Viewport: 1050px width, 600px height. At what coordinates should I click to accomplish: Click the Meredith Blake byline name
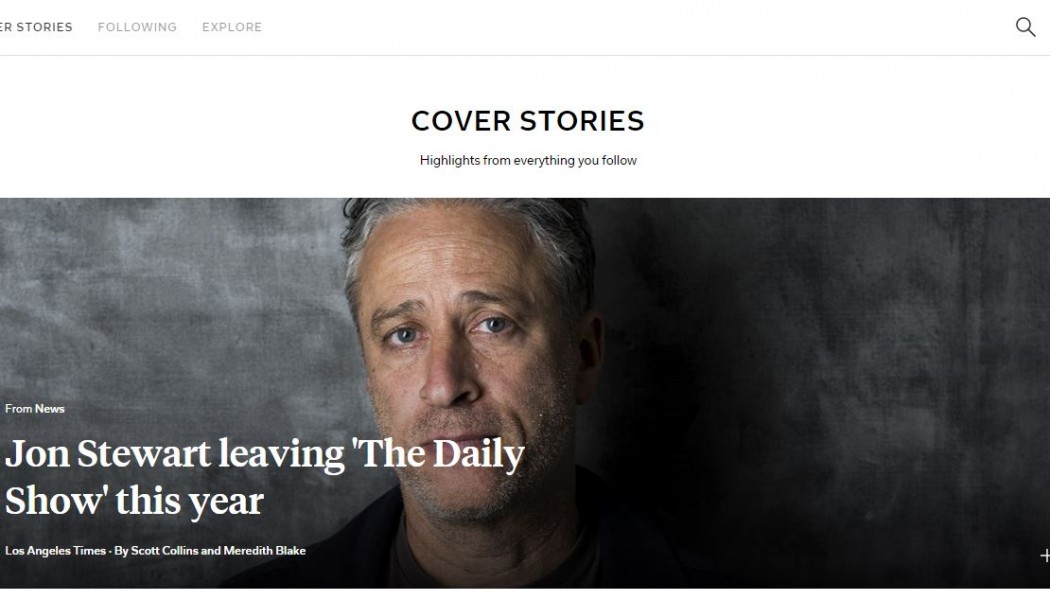tap(265, 550)
